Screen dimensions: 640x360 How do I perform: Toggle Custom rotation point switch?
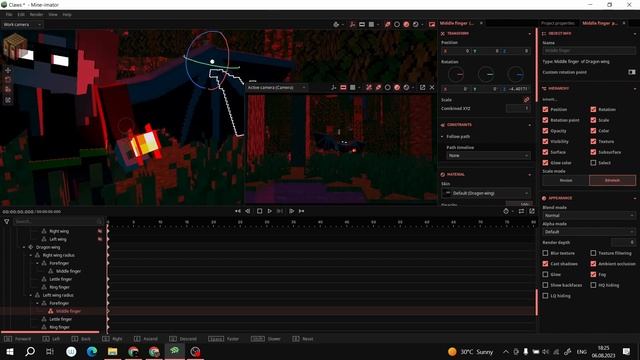[632, 72]
